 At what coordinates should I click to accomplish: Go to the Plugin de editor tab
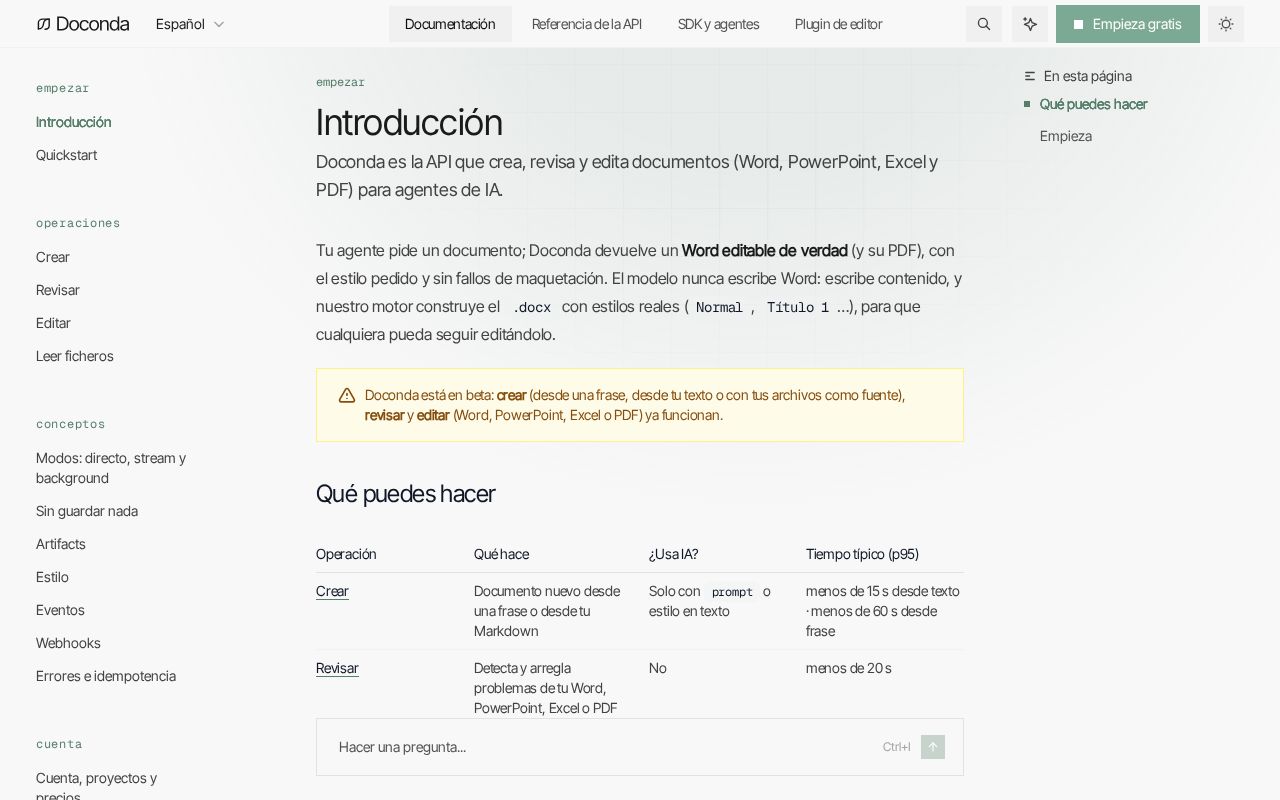click(838, 24)
